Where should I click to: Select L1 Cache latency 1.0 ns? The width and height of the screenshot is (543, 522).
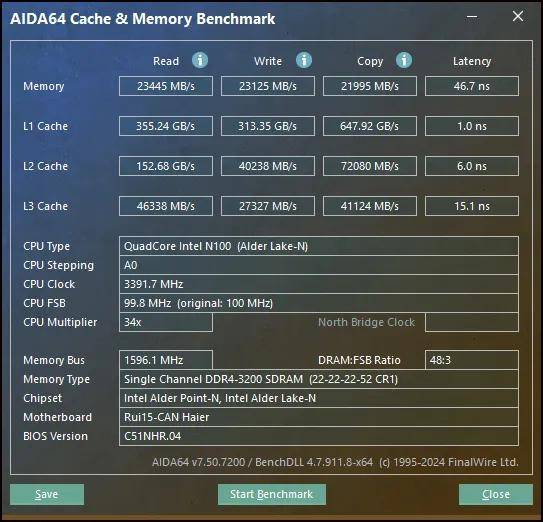(x=472, y=126)
